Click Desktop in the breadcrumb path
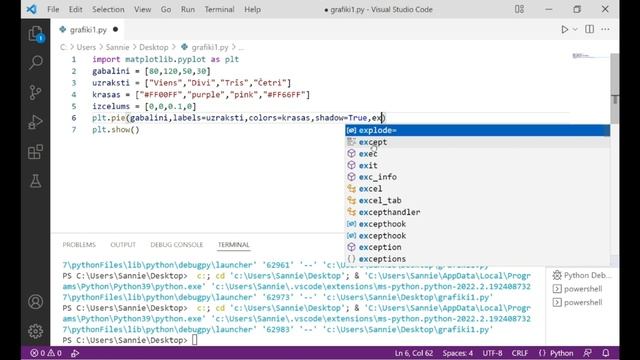640x360 pixels. coord(153,47)
